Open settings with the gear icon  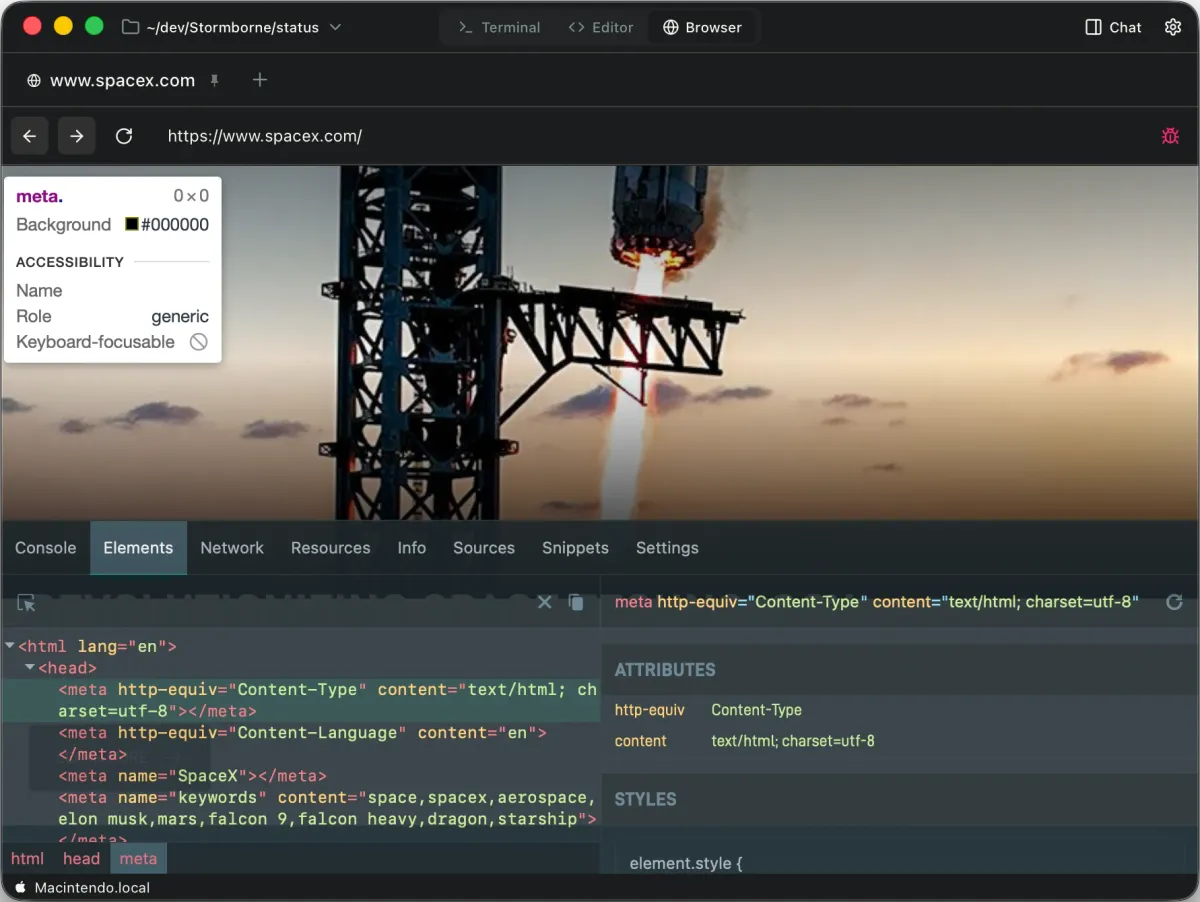pyautogui.click(x=1172, y=27)
